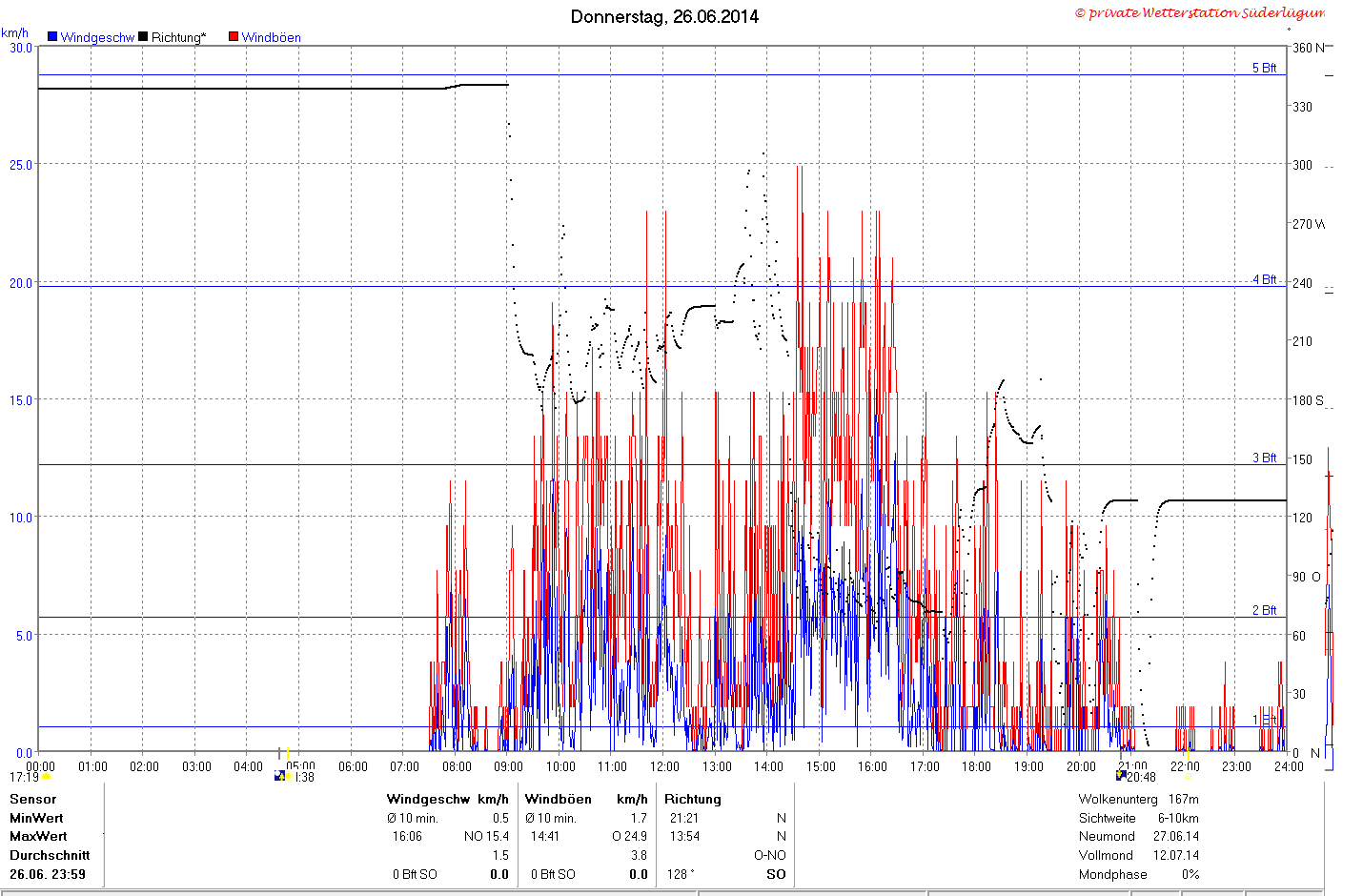
Task: Select the Richtung* legend label
Action: tap(178, 37)
